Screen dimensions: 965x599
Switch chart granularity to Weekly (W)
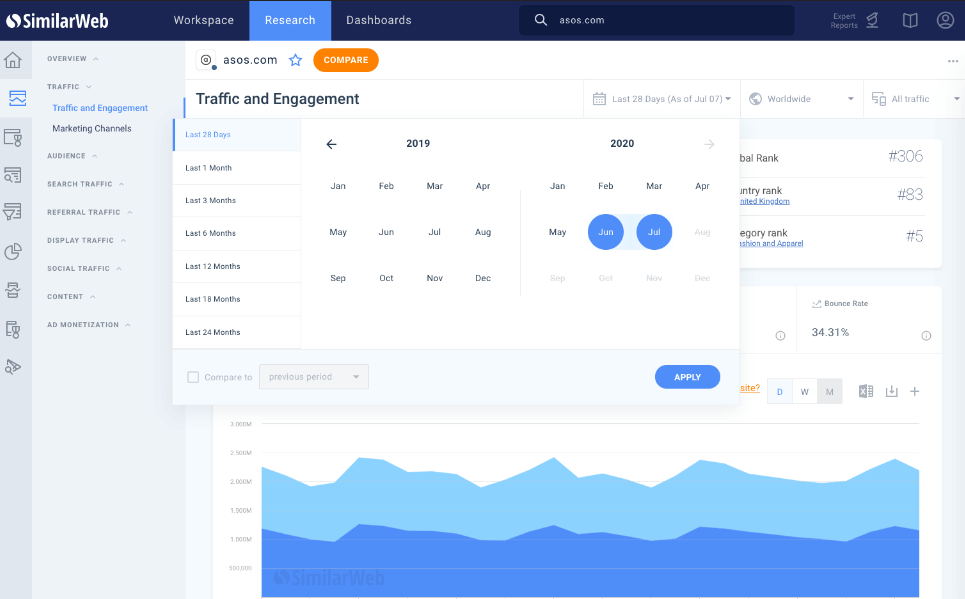click(x=804, y=392)
